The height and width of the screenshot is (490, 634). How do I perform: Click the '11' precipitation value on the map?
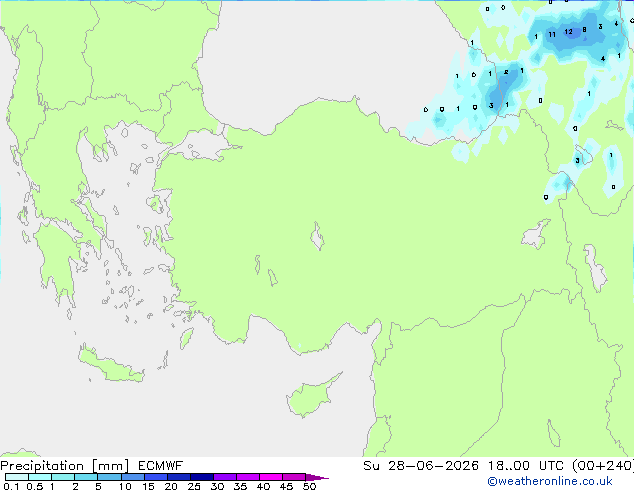[x=552, y=34]
